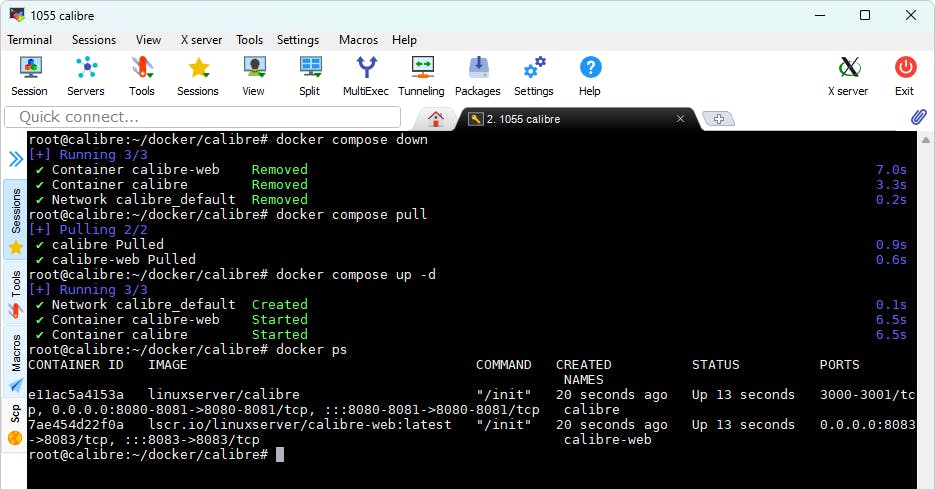The image size is (935, 489).
Task: Open the Help question mark icon
Action: [x=590, y=76]
